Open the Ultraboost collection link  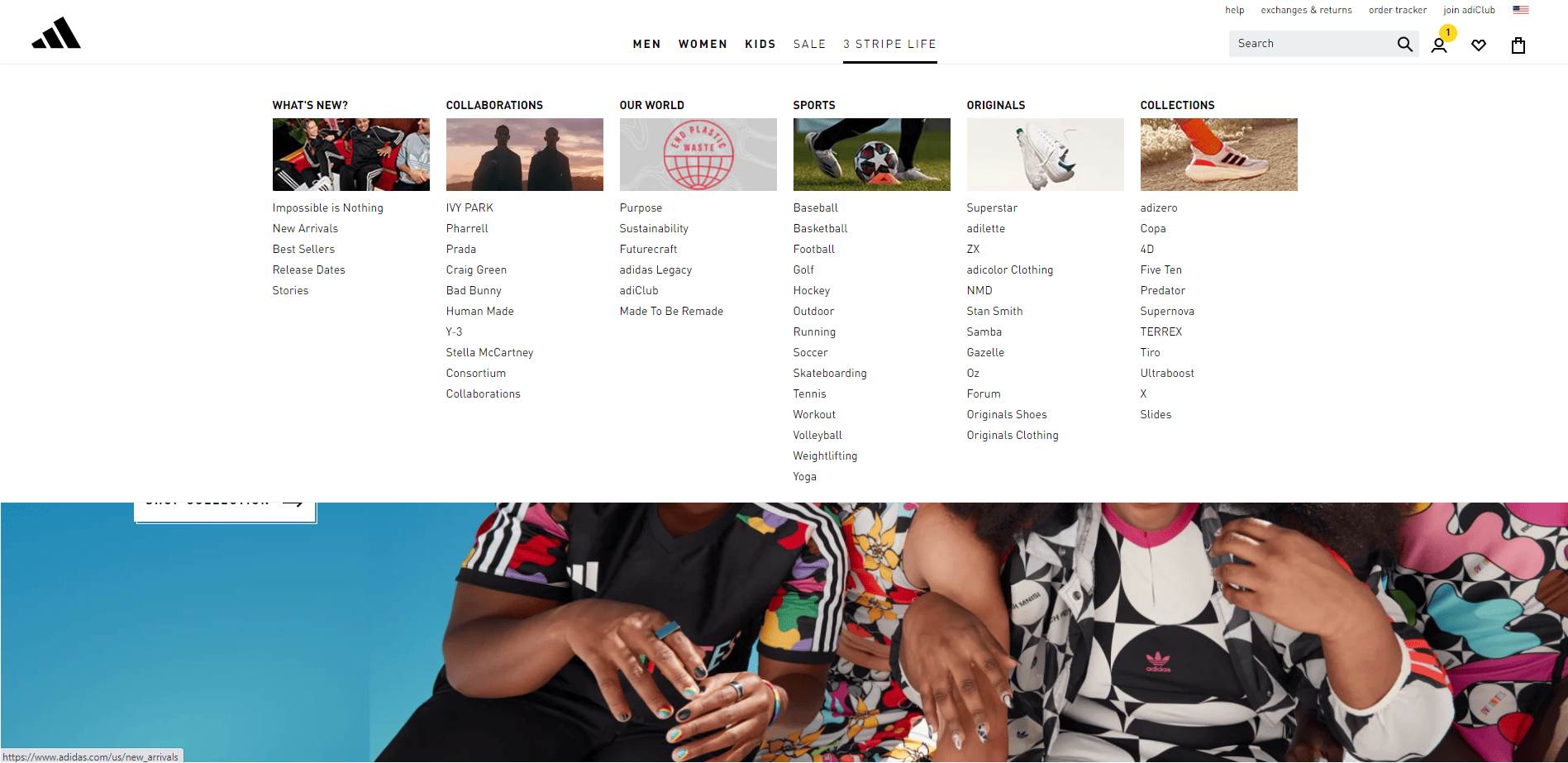pos(1167,373)
